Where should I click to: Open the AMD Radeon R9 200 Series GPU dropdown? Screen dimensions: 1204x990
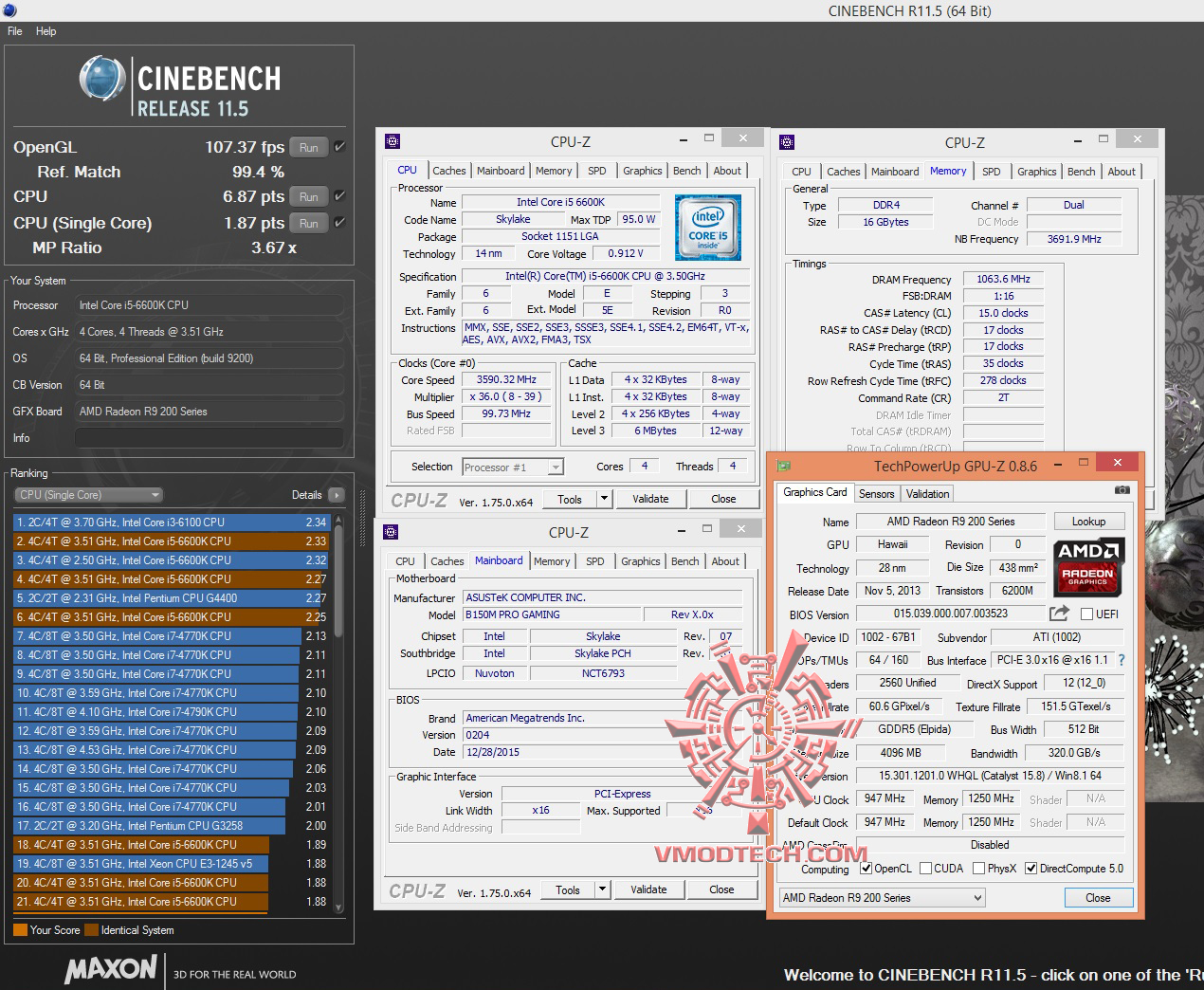[882, 898]
